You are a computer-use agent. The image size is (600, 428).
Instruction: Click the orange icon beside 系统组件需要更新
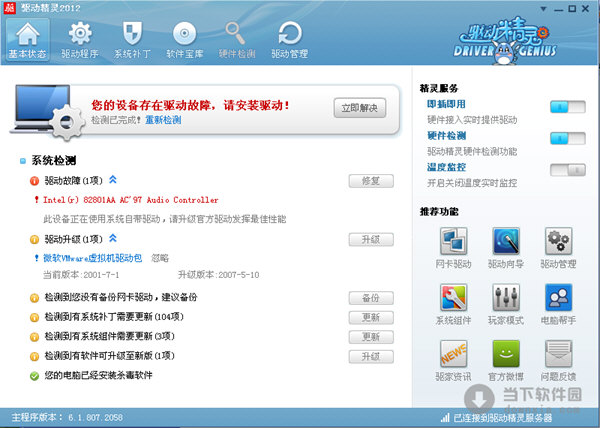pos(34,337)
